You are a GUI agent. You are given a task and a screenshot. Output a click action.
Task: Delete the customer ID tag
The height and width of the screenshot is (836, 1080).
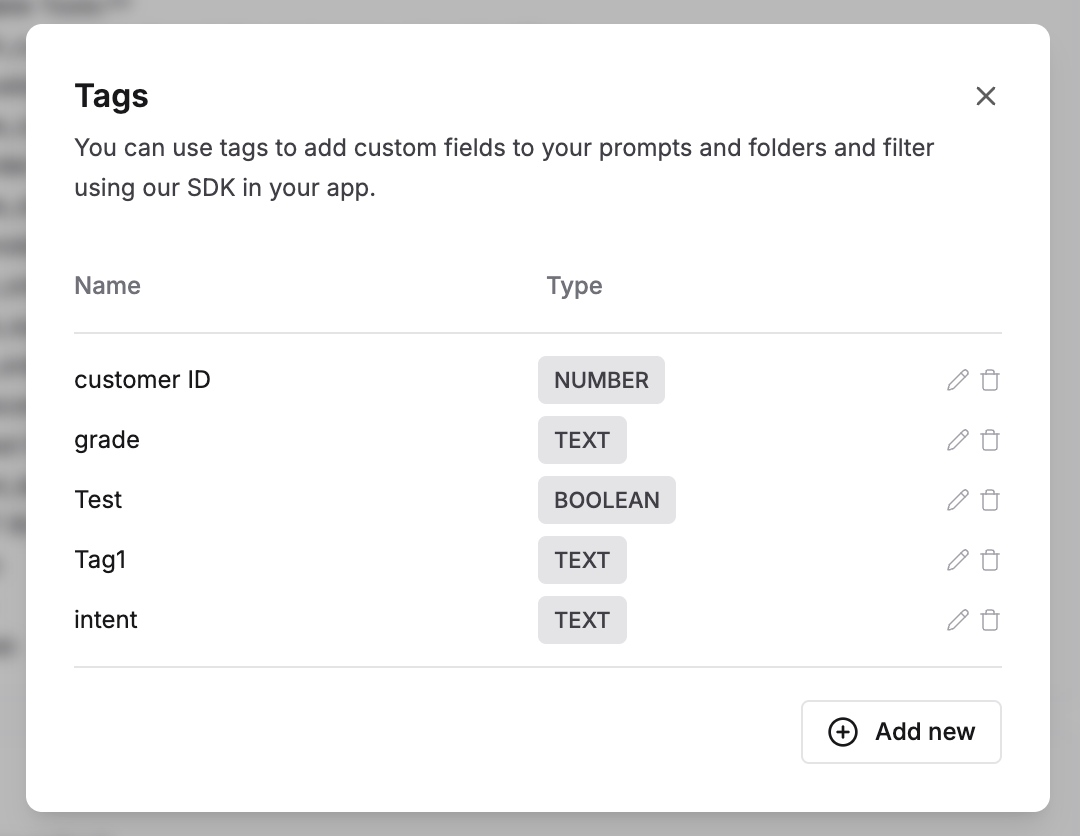click(990, 380)
